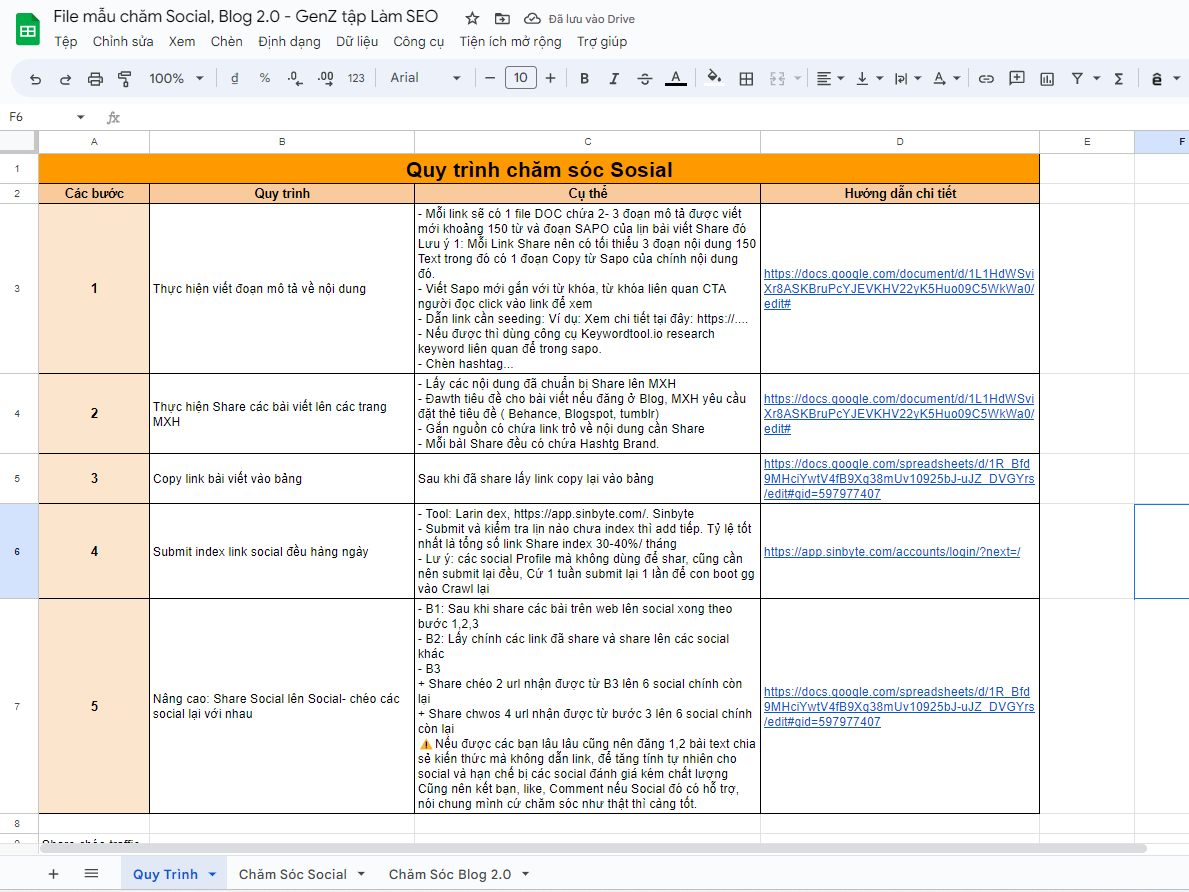Click the Merge cells icon

click(x=777, y=78)
